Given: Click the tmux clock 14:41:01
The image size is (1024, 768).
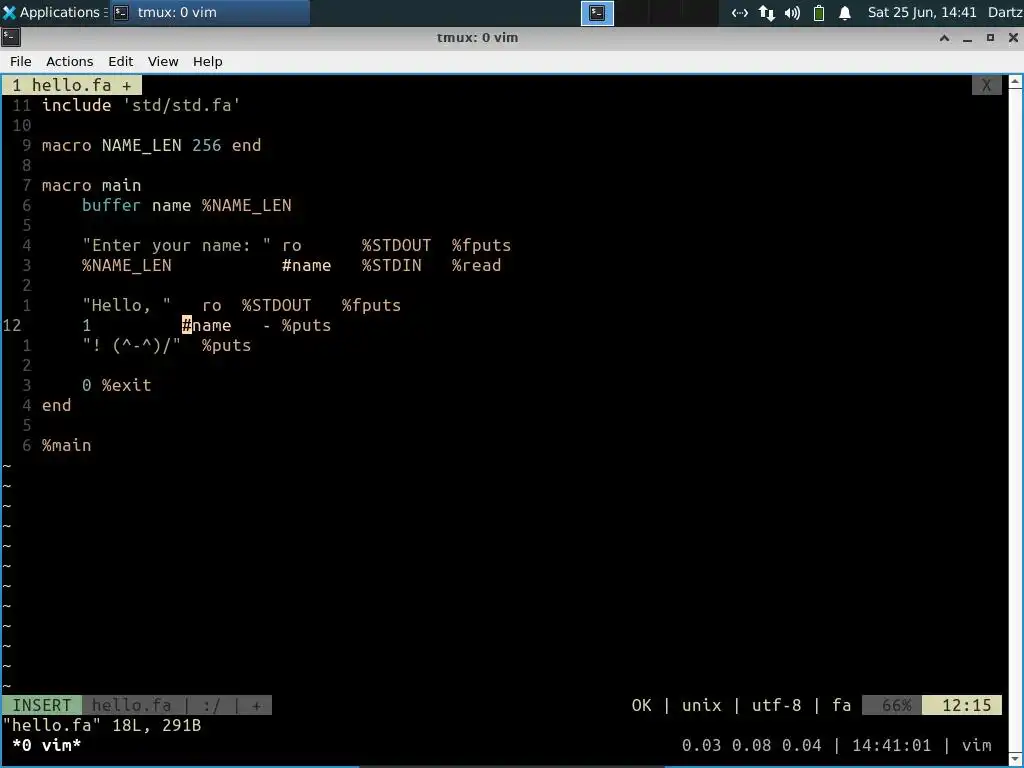Looking at the screenshot, I should coord(891,745).
